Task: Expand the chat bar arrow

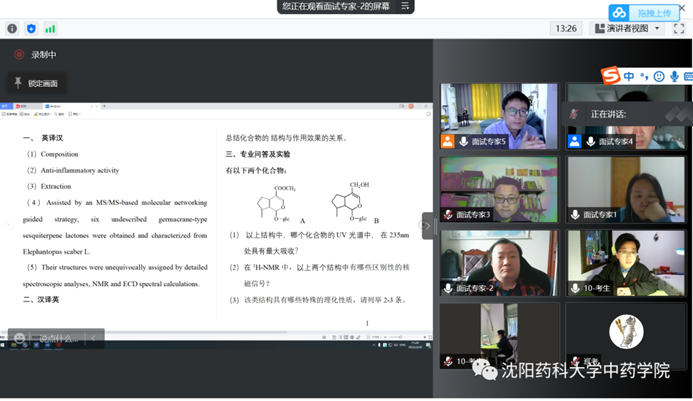Action: pyautogui.click(x=93, y=338)
